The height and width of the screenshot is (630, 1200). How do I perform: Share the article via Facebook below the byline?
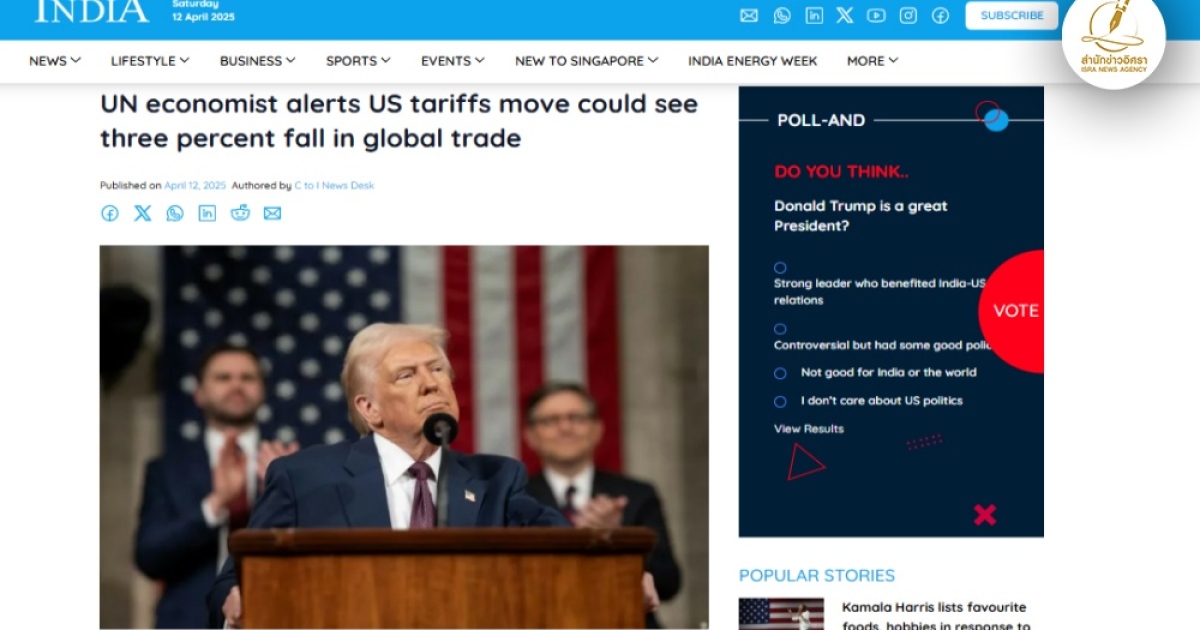pyautogui.click(x=110, y=212)
